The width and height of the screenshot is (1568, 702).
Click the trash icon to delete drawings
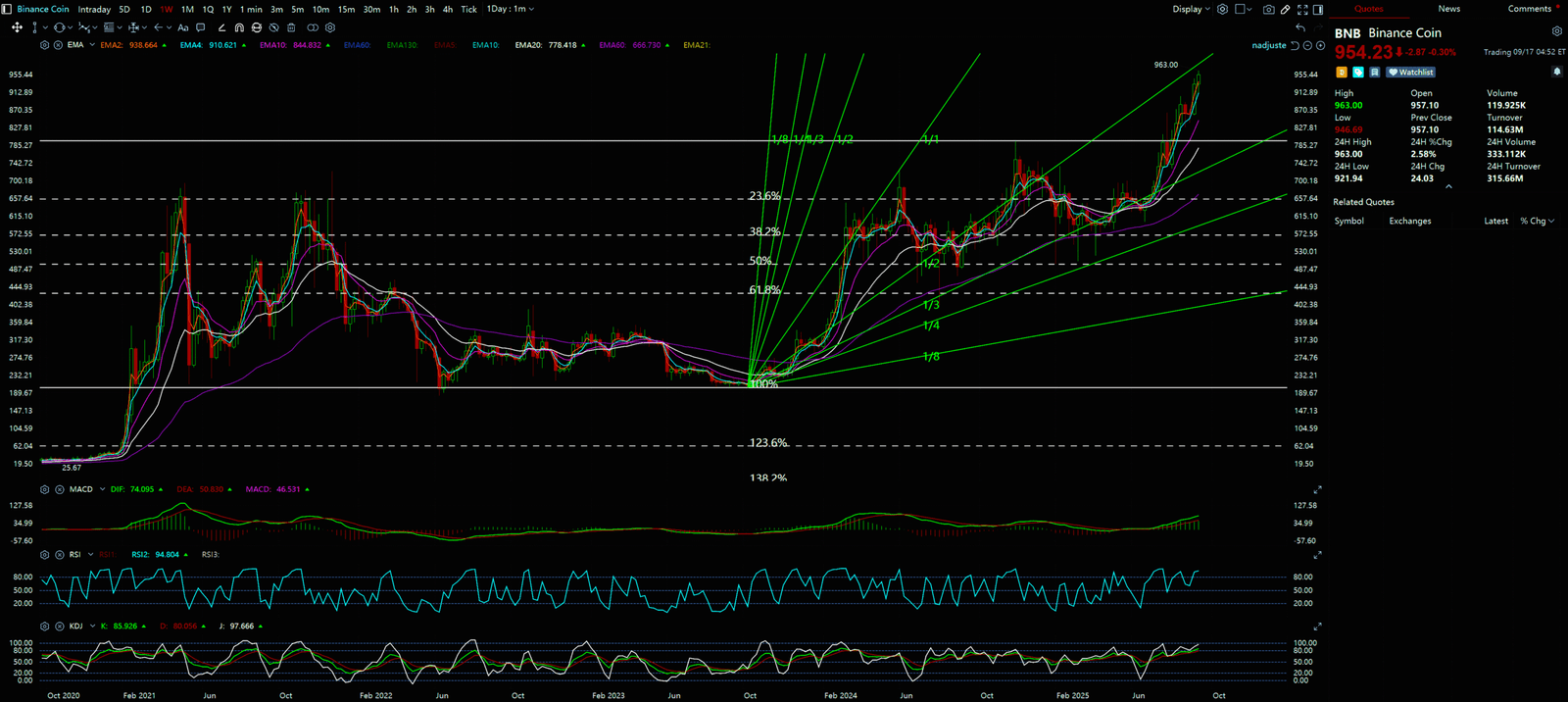point(291,27)
